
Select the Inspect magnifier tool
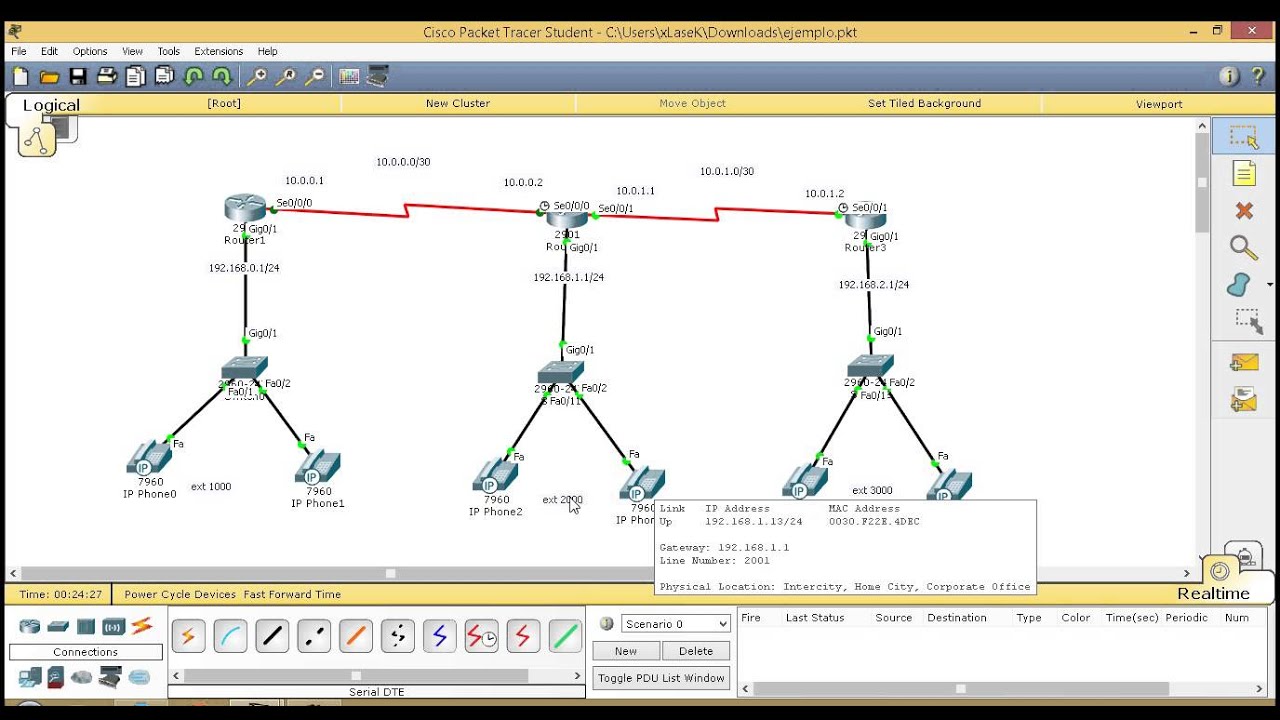click(x=1244, y=248)
